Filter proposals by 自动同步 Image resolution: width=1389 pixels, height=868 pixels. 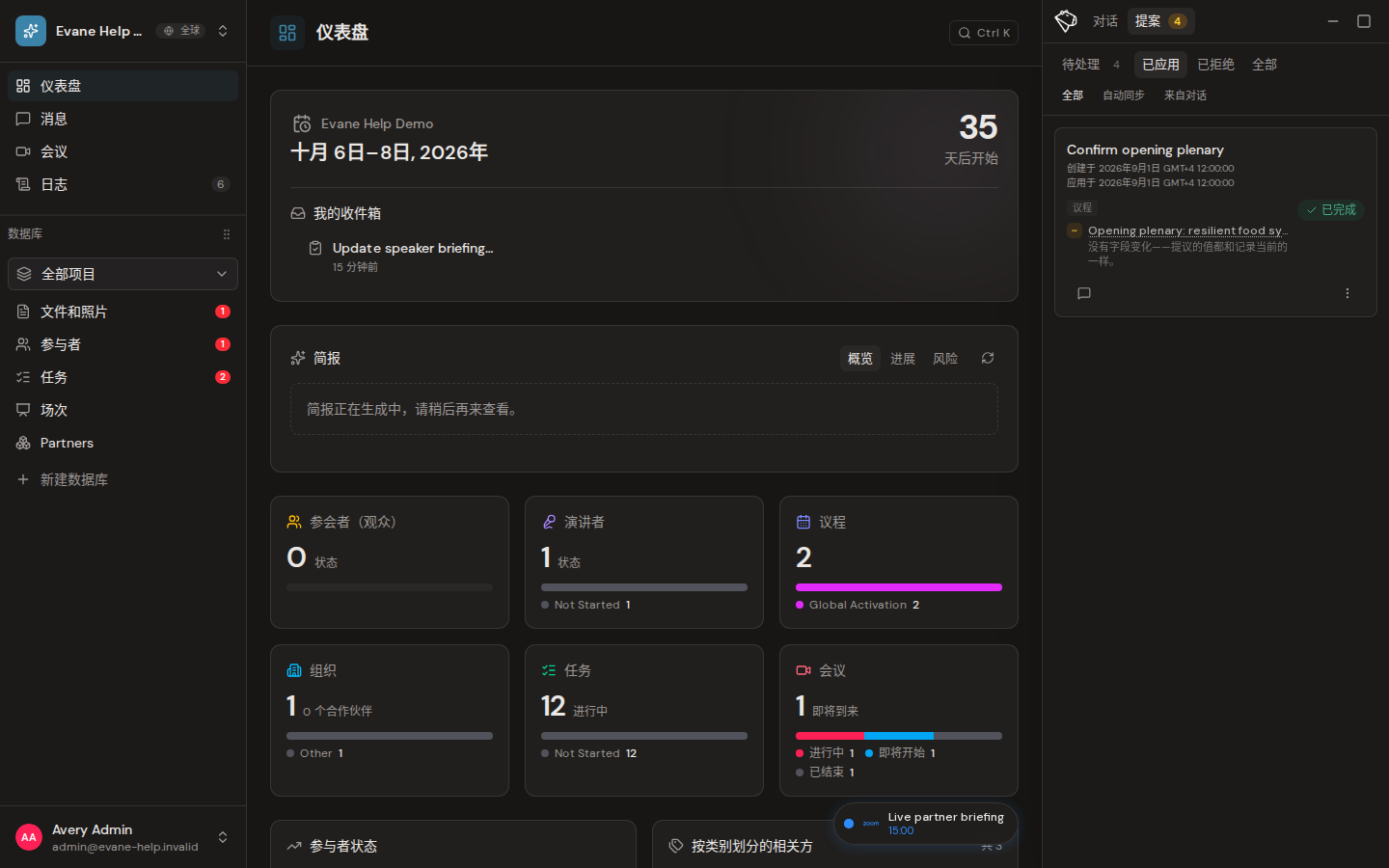click(1124, 95)
